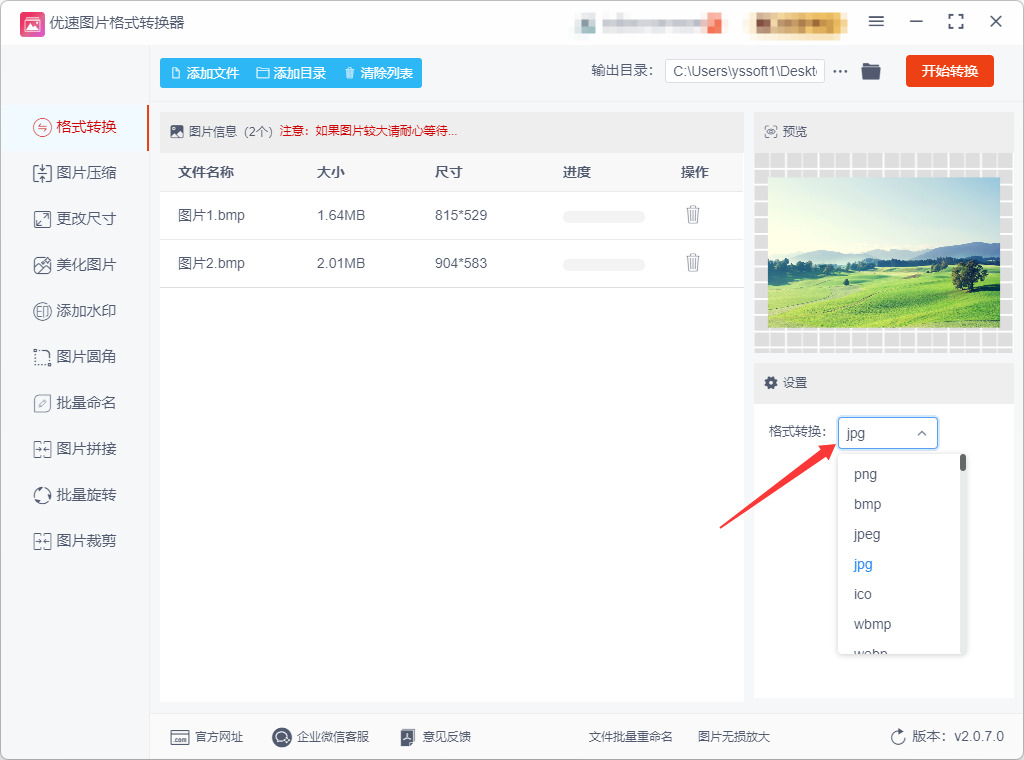
Task: Open 图片裁剪 crop tab
Action: pos(74,541)
